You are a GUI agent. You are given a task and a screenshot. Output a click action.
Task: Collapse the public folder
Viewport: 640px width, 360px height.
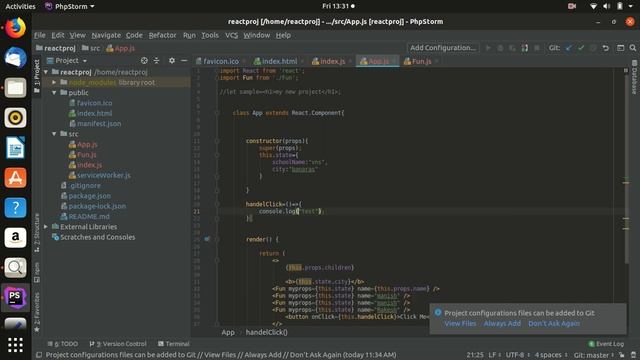[54, 93]
